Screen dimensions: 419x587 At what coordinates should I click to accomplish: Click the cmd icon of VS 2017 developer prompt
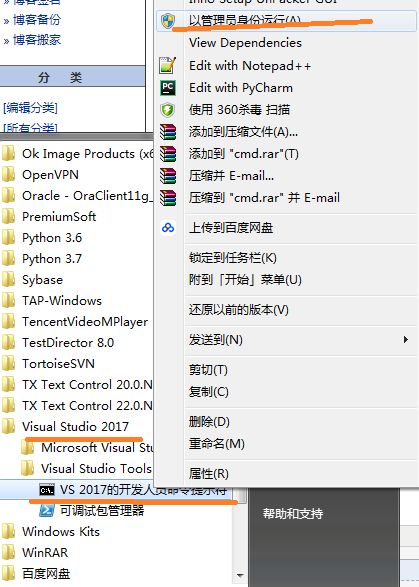(47, 490)
